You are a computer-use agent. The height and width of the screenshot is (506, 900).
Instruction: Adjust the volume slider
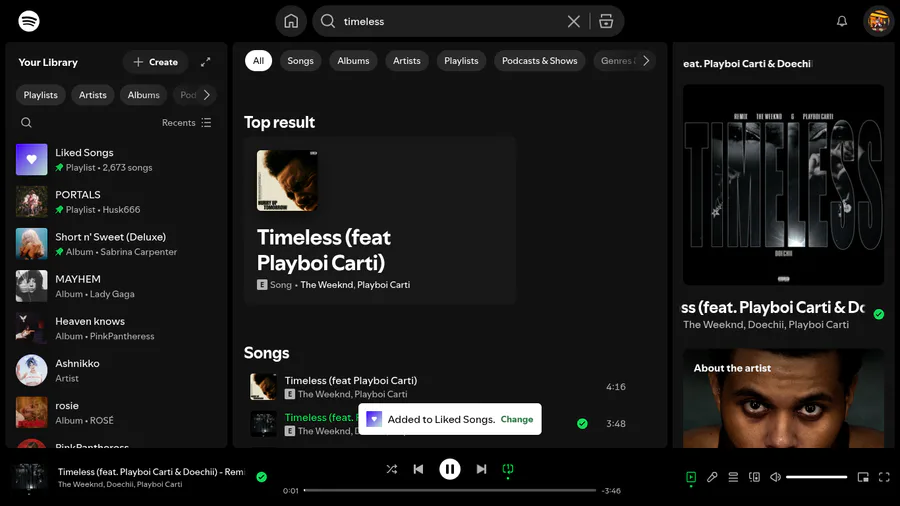click(x=817, y=477)
